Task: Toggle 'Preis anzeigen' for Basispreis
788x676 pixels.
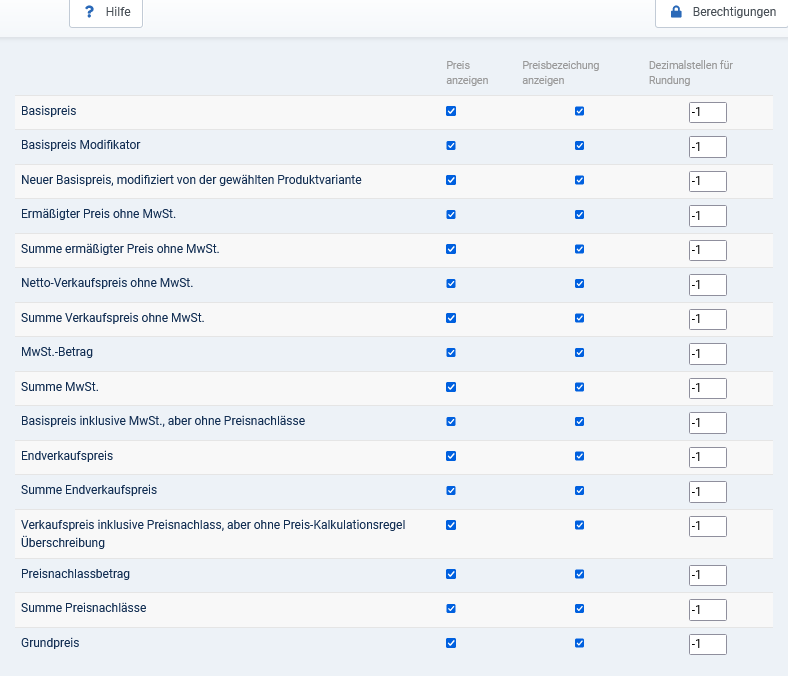Action: click(451, 111)
